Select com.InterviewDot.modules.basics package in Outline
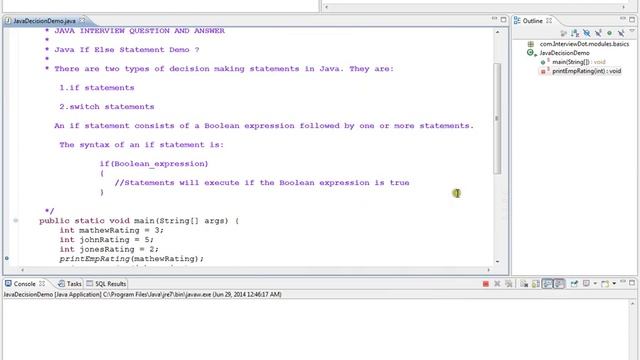Viewport: 640px width, 360px height. (x=584, y=44)
